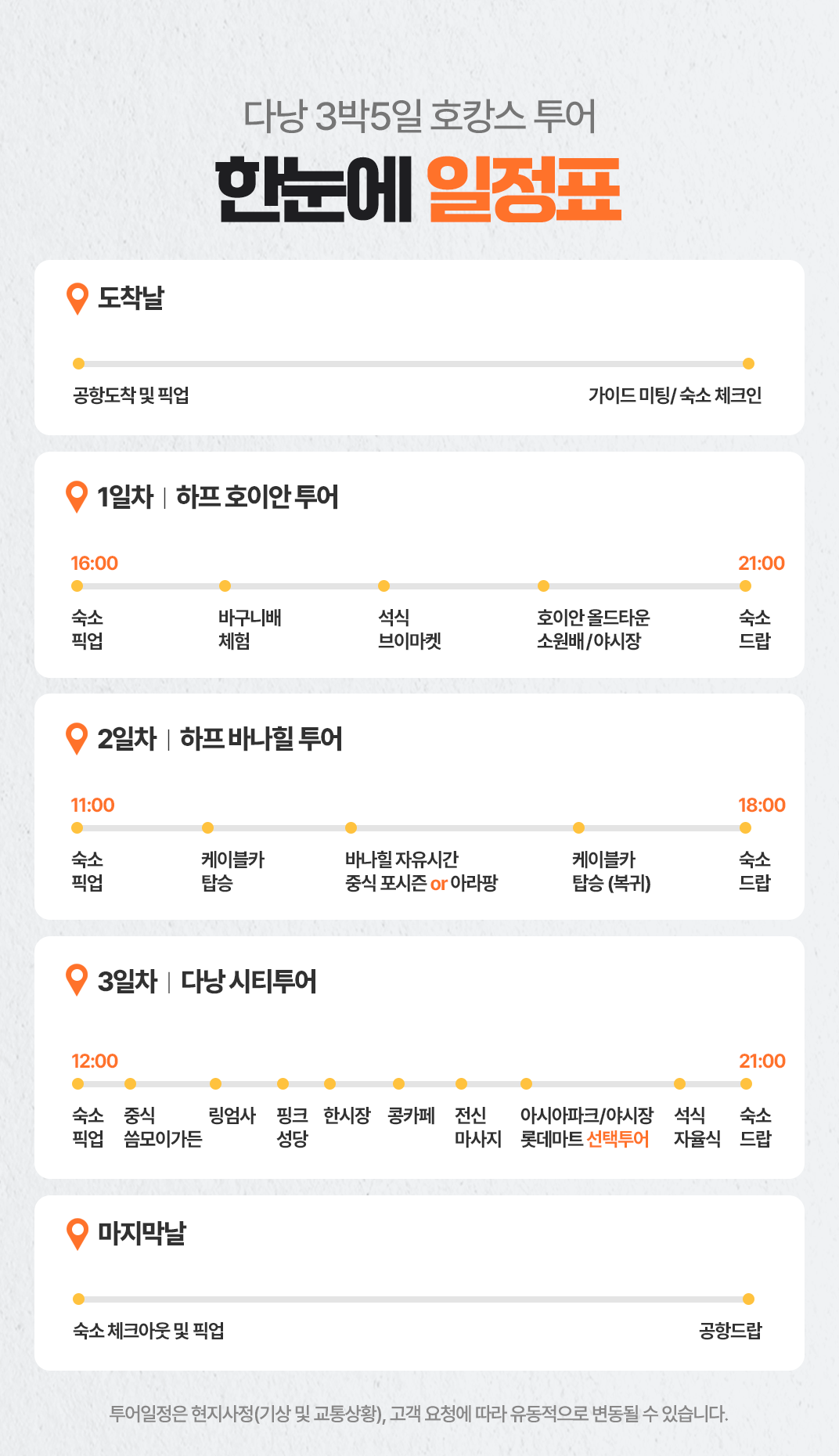Click the dot above 공항도착 및 픽업
The height and width of the screenshot is (1456, 839).
[x=78, y=364]
